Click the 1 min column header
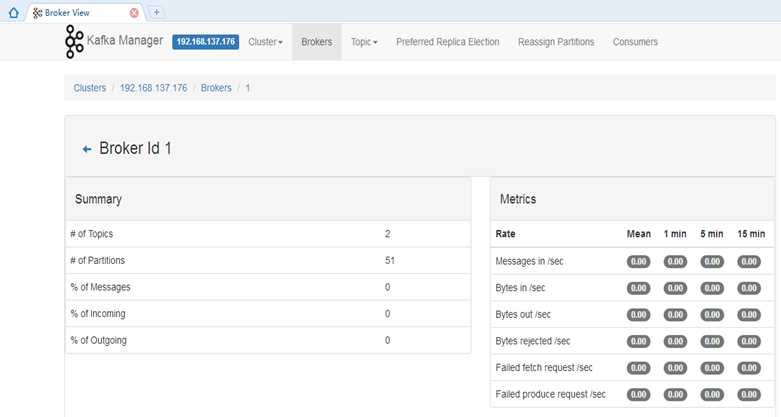This screenshot has width=781, height=417. 675,234
